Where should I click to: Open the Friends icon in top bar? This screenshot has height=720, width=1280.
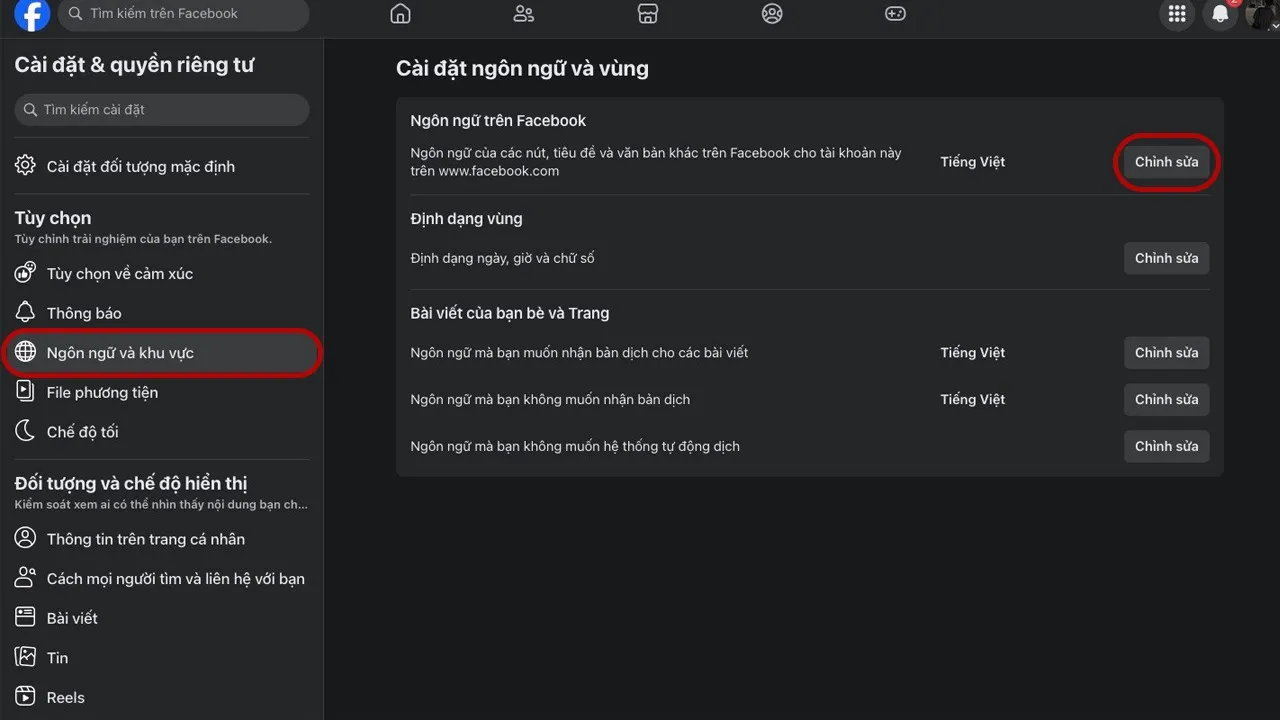tap(524, 14)
